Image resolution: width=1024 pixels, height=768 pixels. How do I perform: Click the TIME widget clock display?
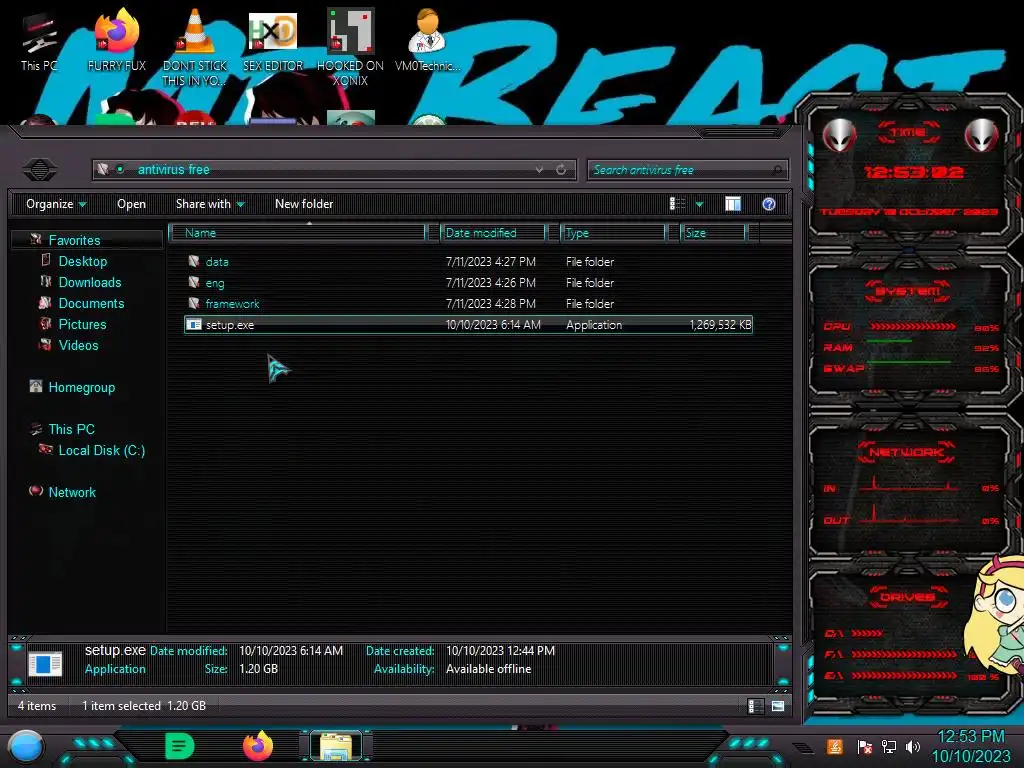[x=914, y=172]
